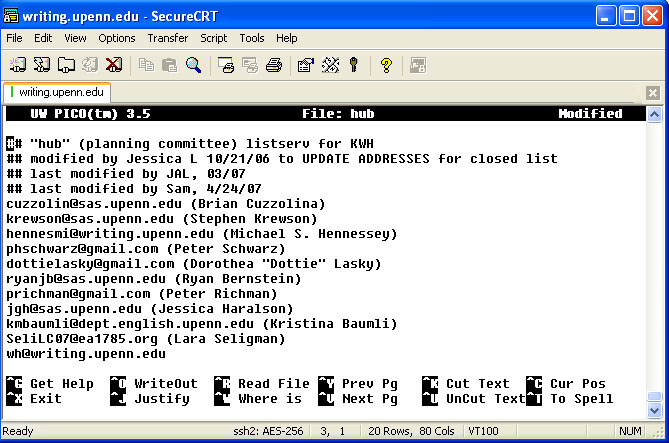Open Global Options tools icon
This screenshot has height=443, width=669.
click(x=330, y=65)
